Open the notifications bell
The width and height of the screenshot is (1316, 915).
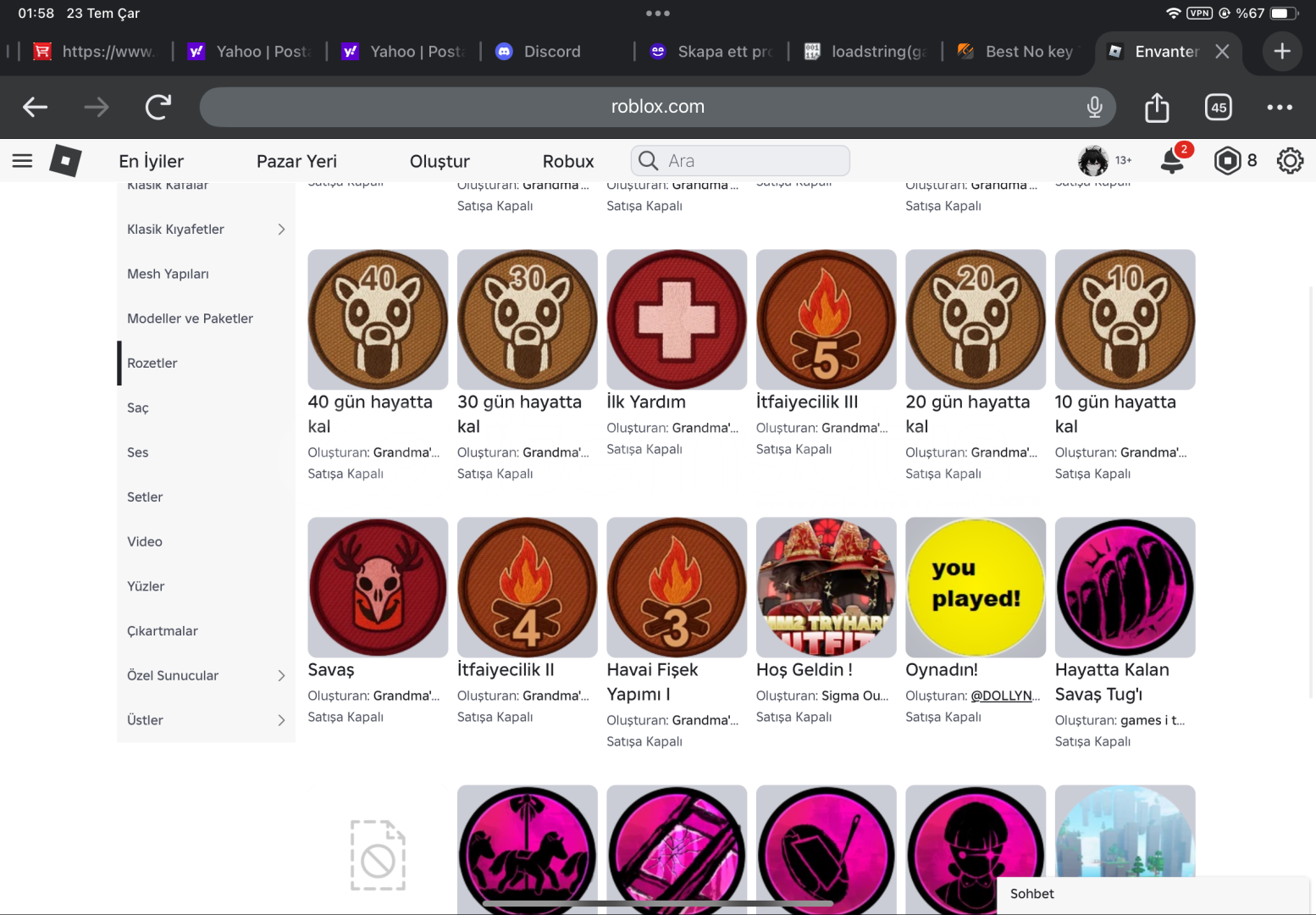[x=1173, y=160]
